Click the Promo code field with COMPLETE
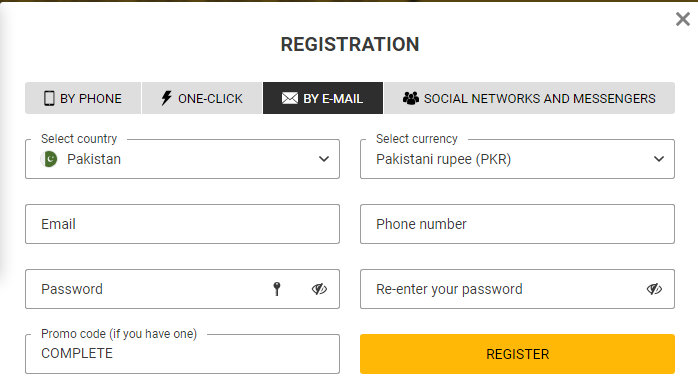The image size is (698, 380). 183,354
